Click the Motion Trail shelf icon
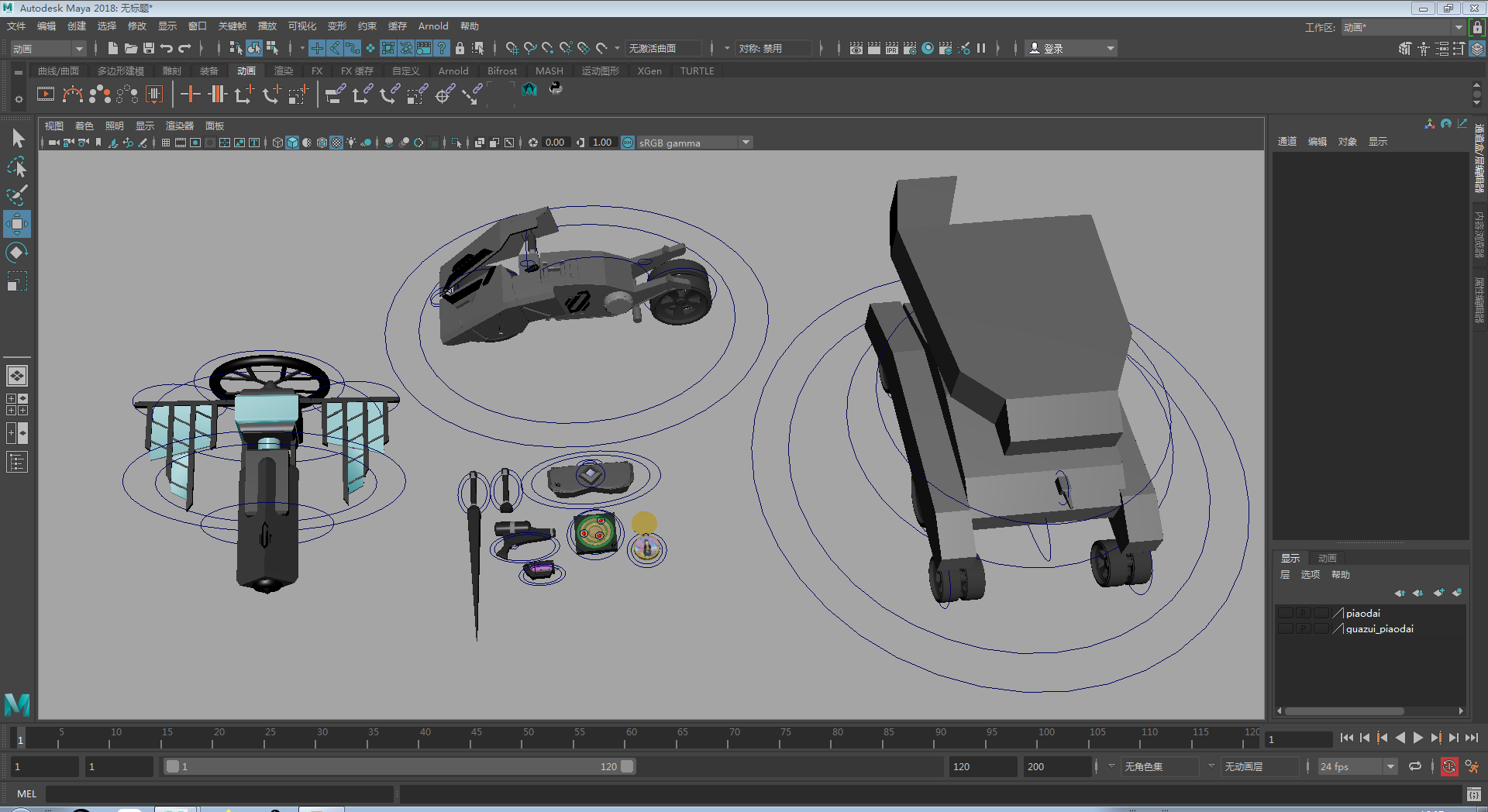This screenshot has height=812, width=1488. tap(73, 95)
